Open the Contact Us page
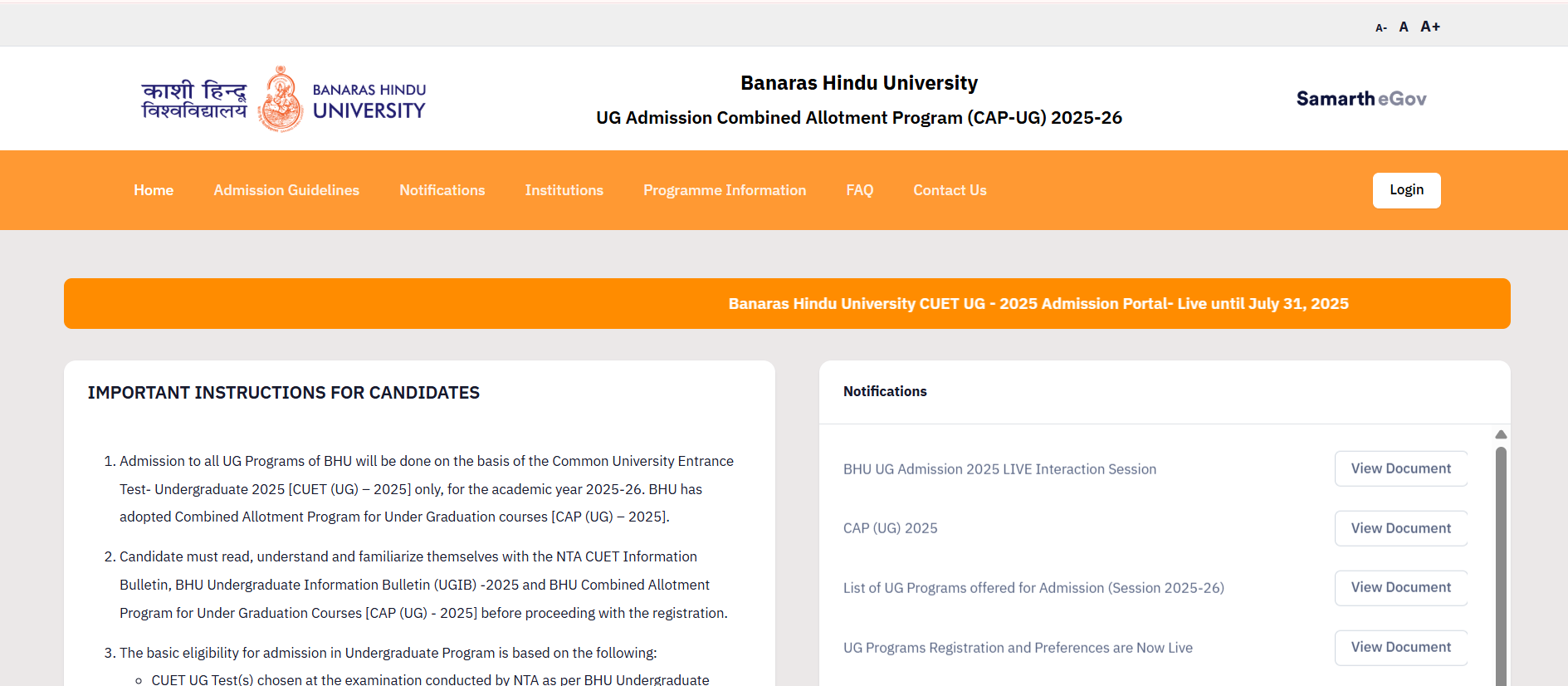The width and height of the screenshot is (1568, 686). pos(950,190)
